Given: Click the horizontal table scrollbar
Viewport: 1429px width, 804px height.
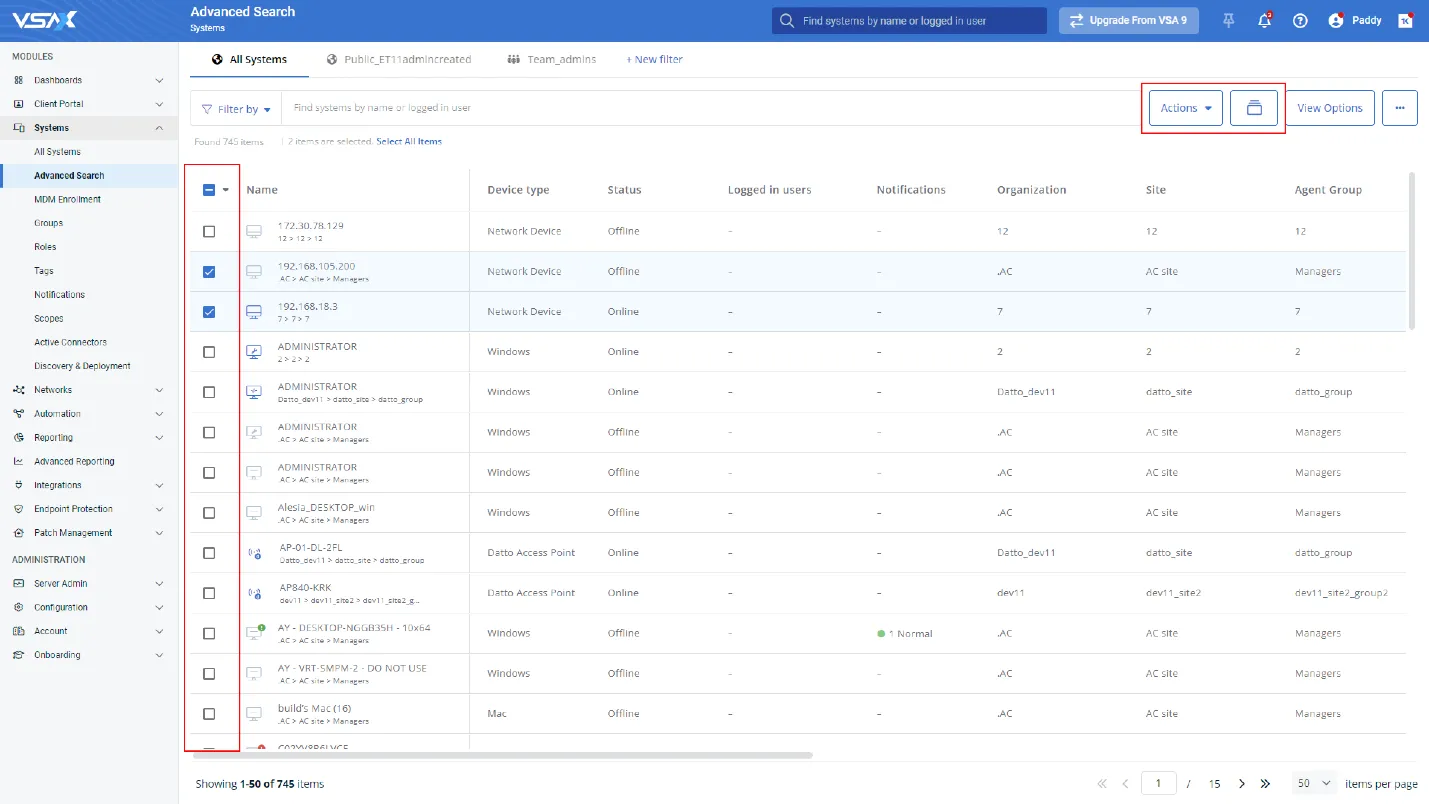Looking at the screenshot, I should tap(500, 755).
